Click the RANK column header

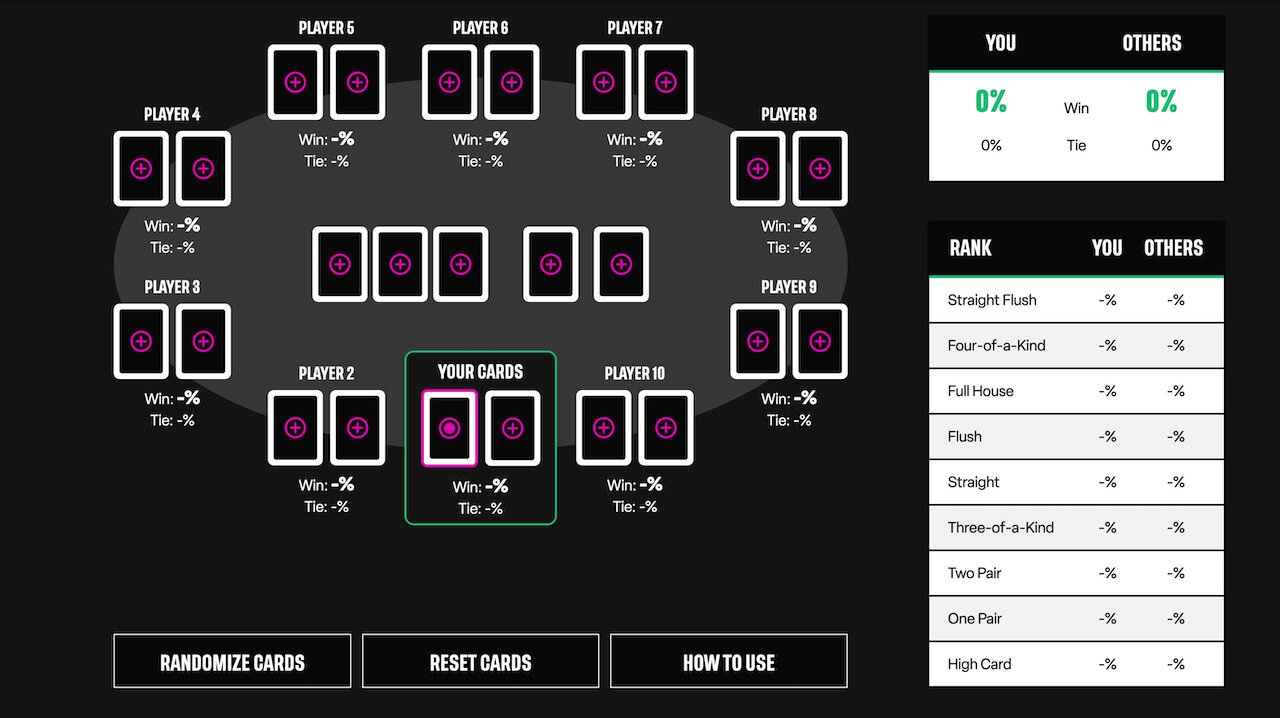click(x=970, y=248)
